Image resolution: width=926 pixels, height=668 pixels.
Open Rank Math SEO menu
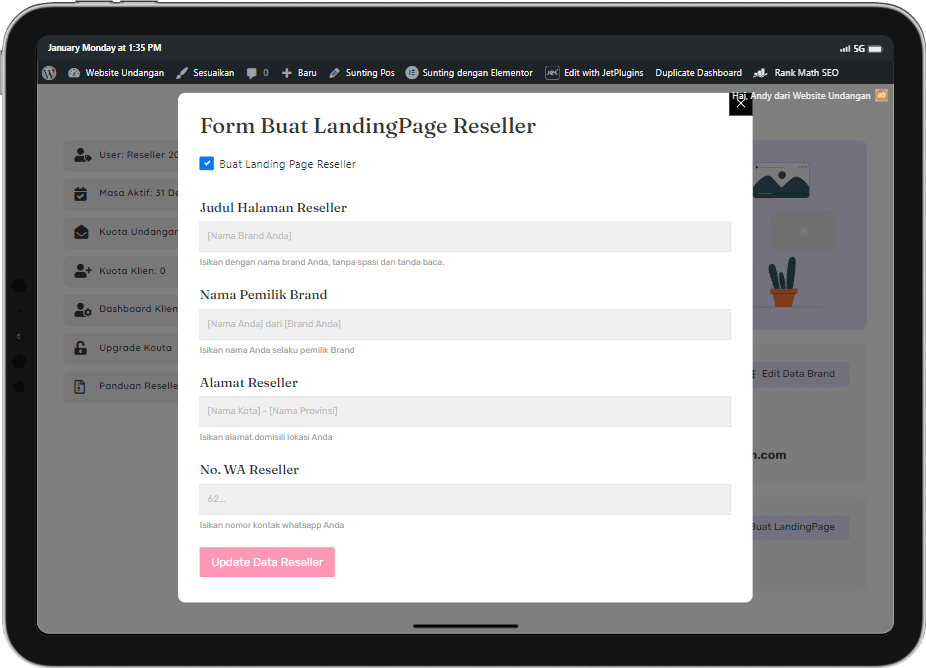796,73
